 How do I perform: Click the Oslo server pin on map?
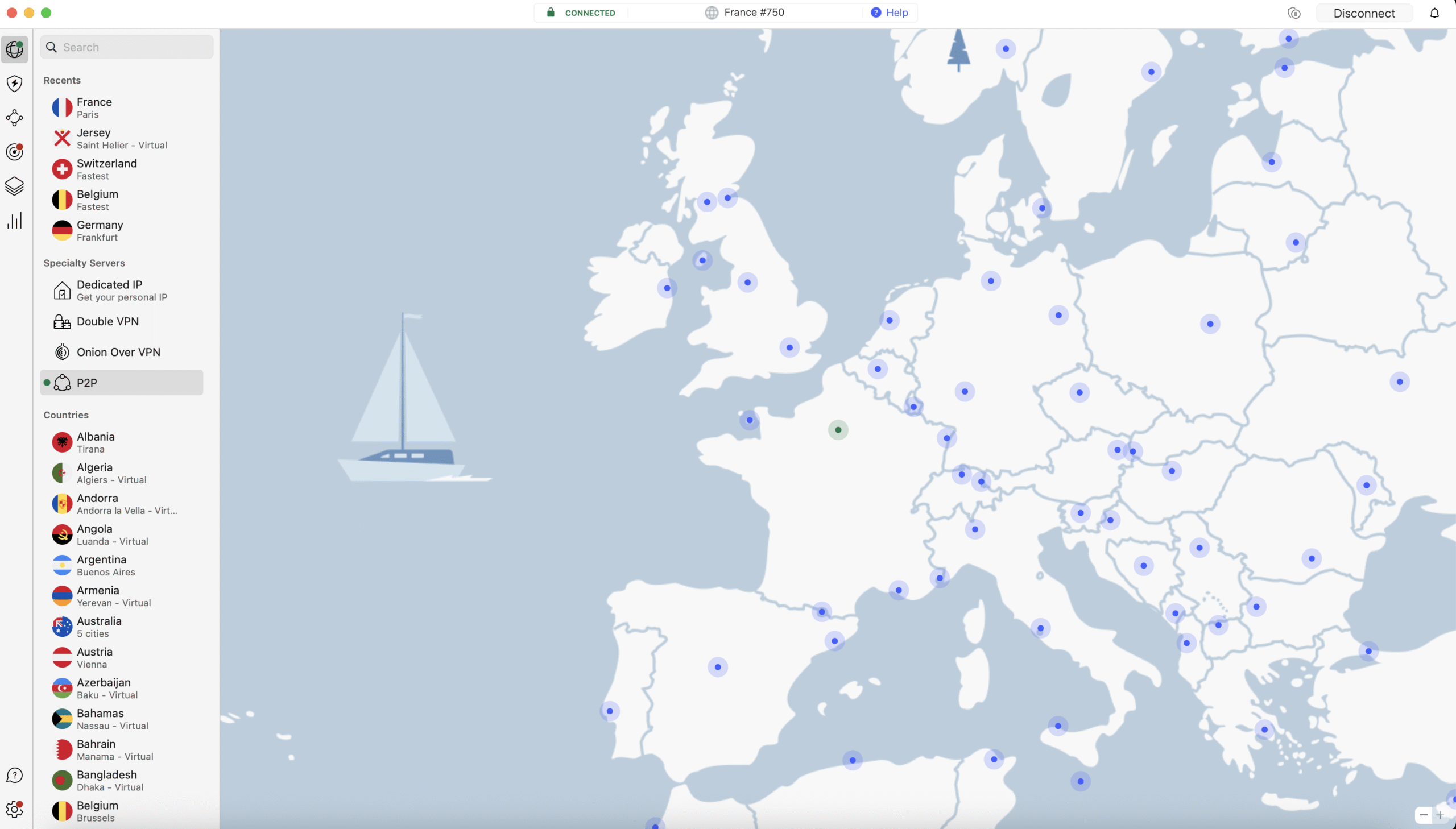1006,49
